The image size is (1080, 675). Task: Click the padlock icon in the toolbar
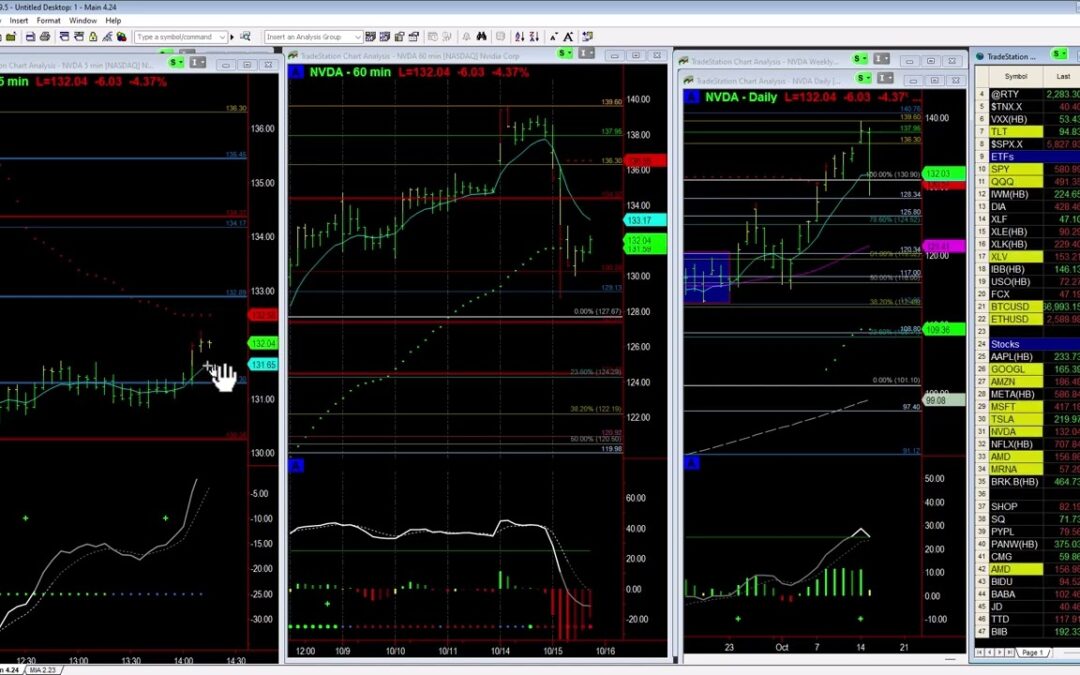tap(93, 37)
